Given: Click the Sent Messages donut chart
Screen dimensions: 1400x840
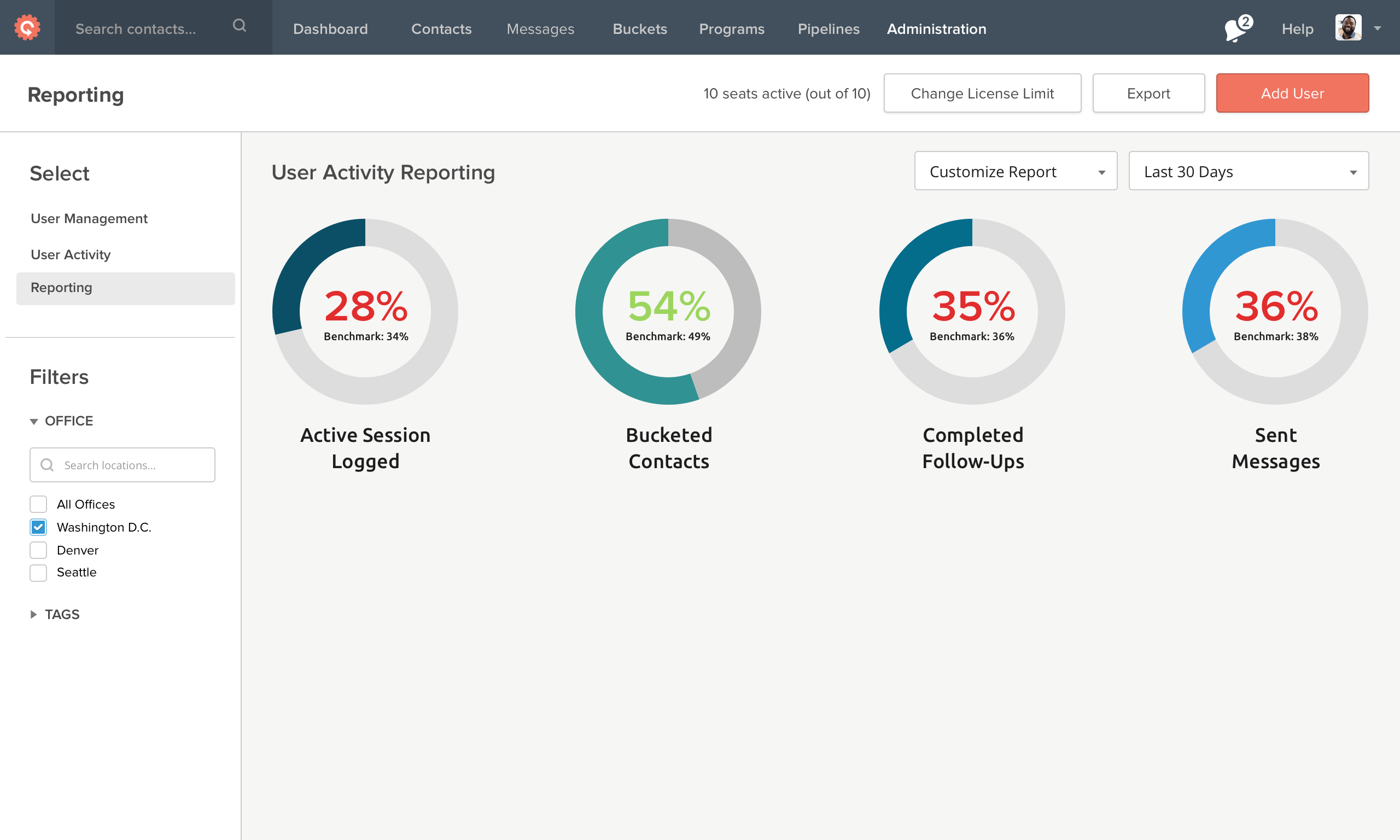Looking at the screenshot, I should click(1275, 311).
